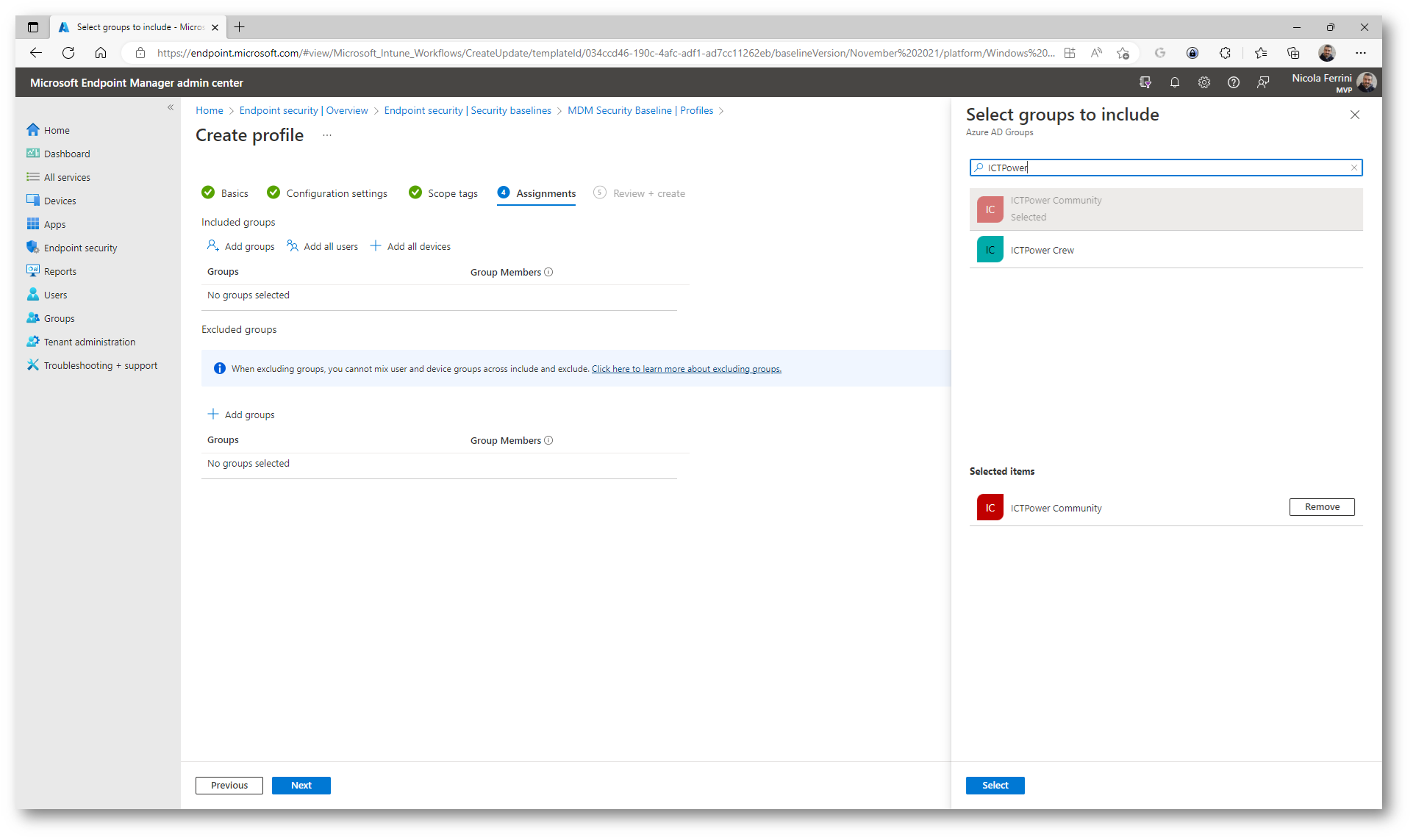
Task: Remove ICTPower Community from selected items
Action: point(1321,507)
